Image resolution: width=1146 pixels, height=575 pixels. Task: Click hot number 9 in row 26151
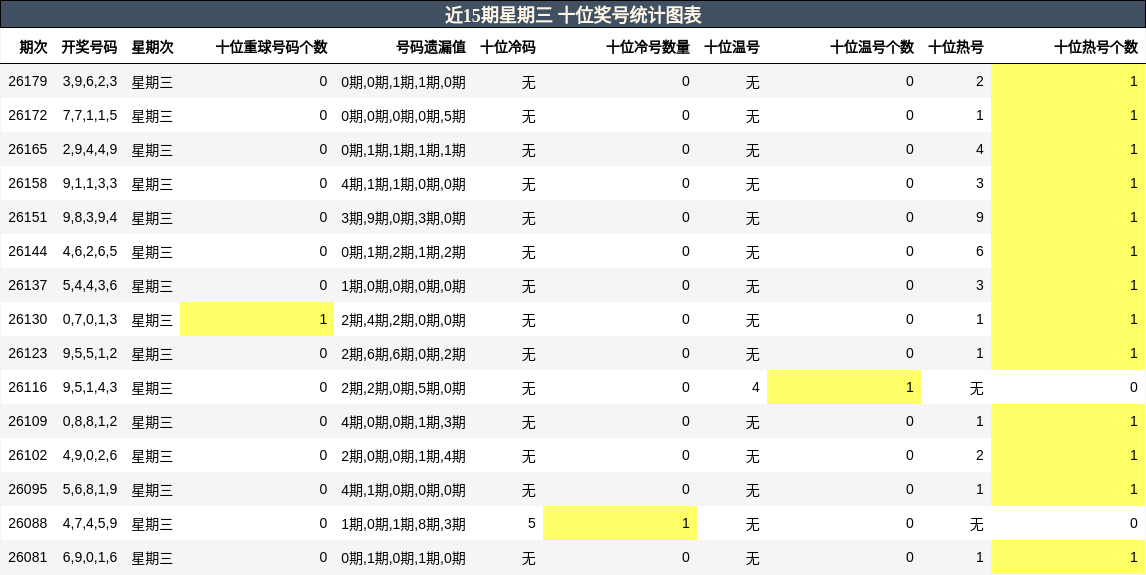tap(979, 217)
